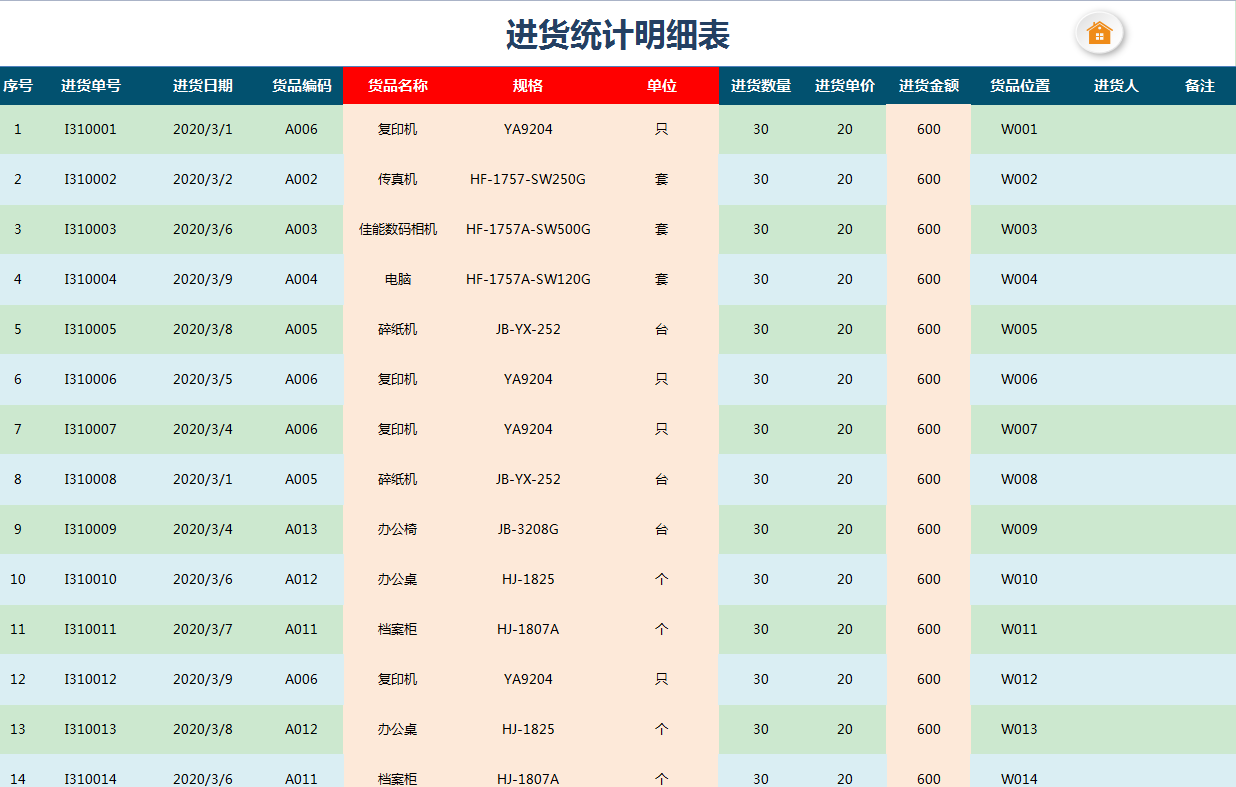Image resolution: width=1236 pixels, height=787 pixels.
Task: Select order number I310007
Action: point(91,429)
